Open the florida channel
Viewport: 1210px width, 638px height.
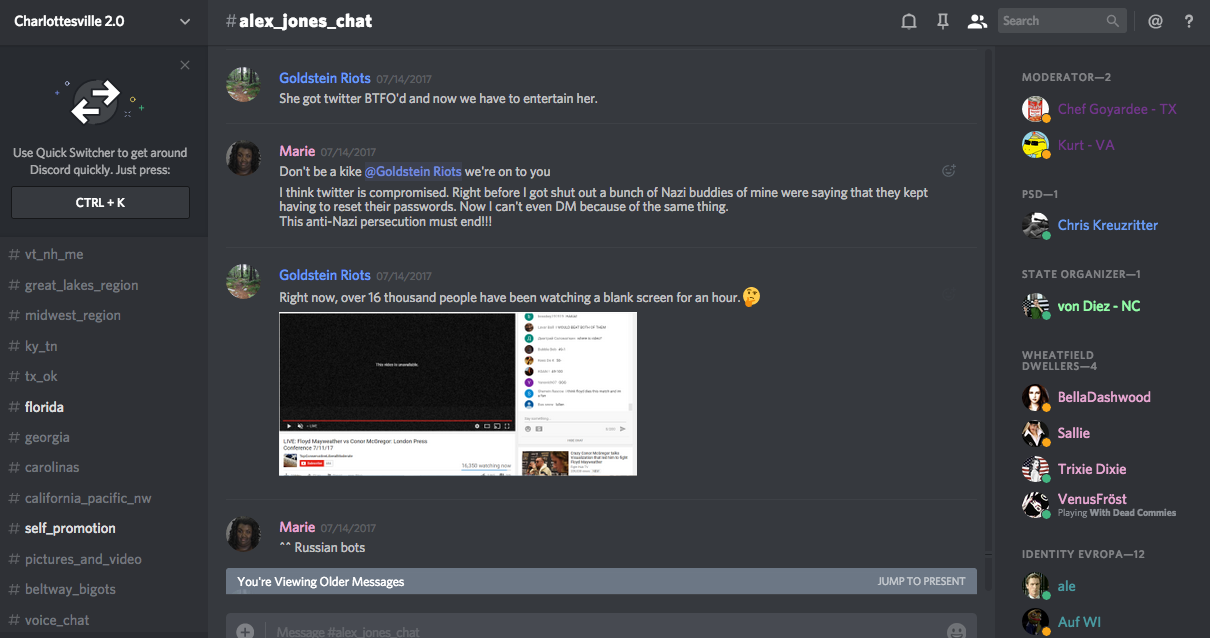(44, 407)
